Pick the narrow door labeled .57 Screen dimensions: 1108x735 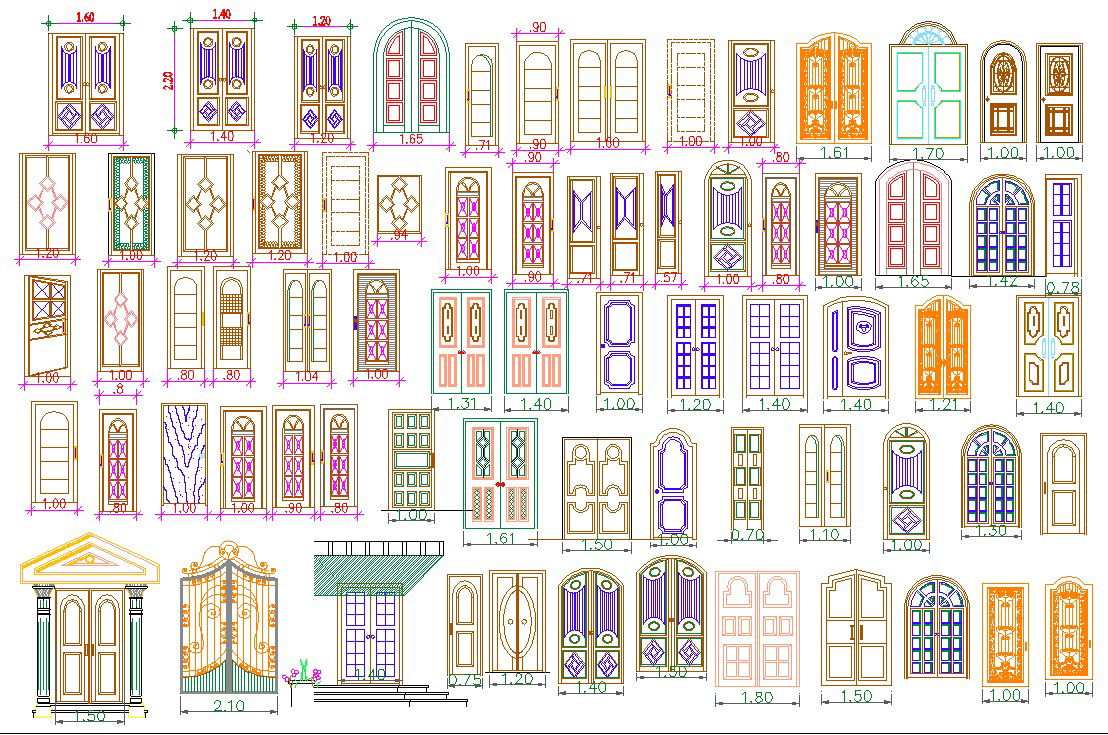pyautogui.click(x=668, y=222)
